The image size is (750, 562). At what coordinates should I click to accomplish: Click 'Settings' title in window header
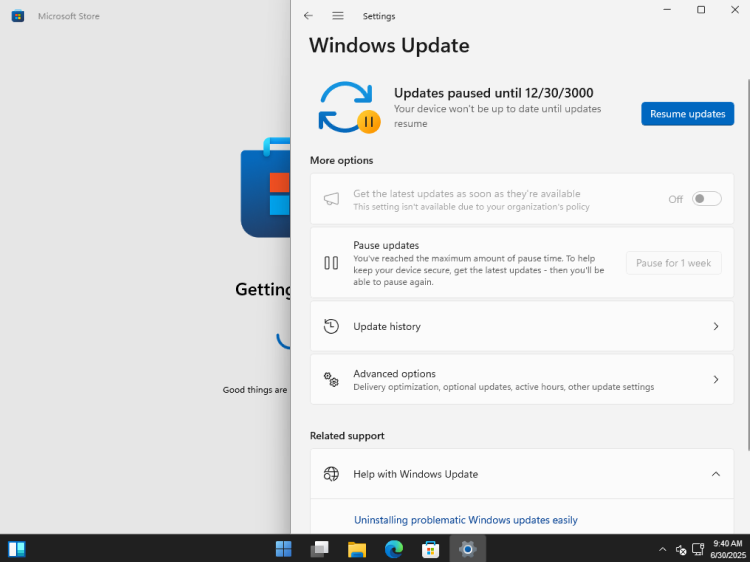click(379, 16)
